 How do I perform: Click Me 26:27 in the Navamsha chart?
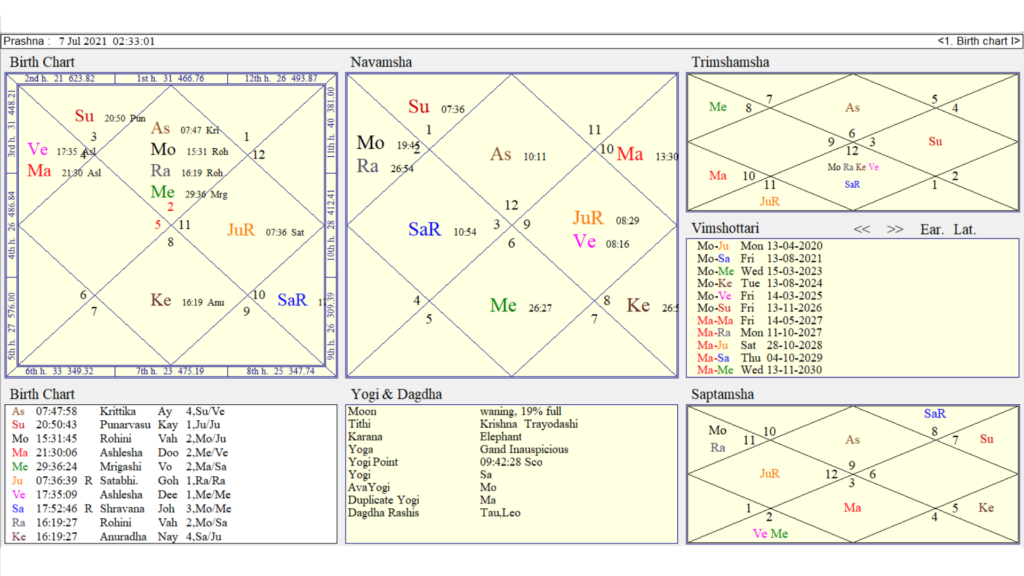521,306
